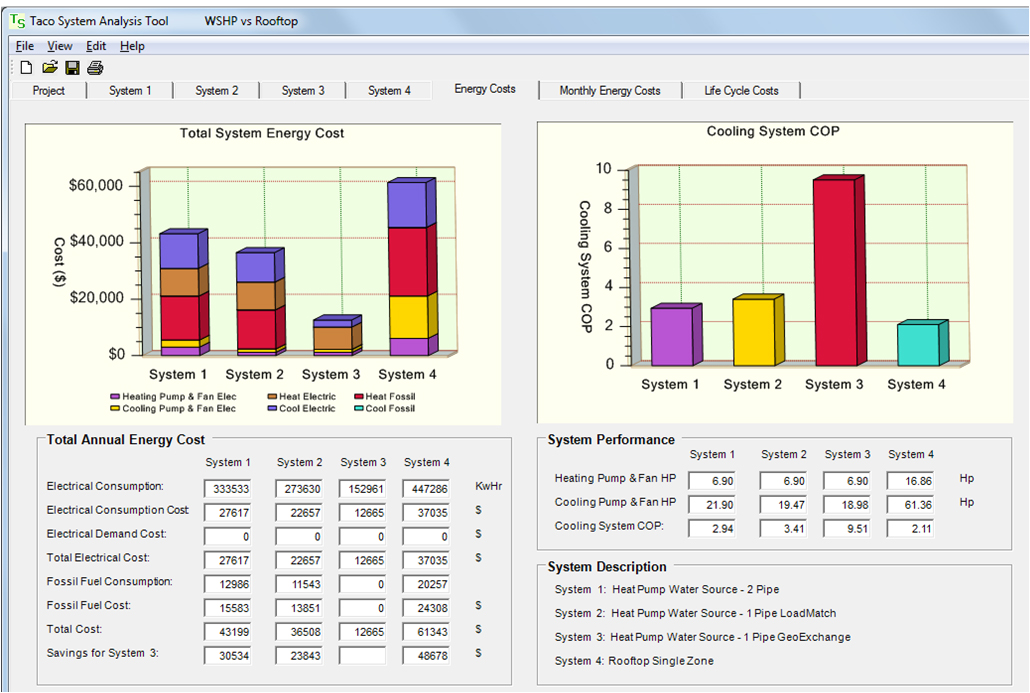Image resolution: width=1030 pixels, height=693 pixels.
Task: Click the Heat Fossil red legend swatch
Action: click(x=359, y=397)
